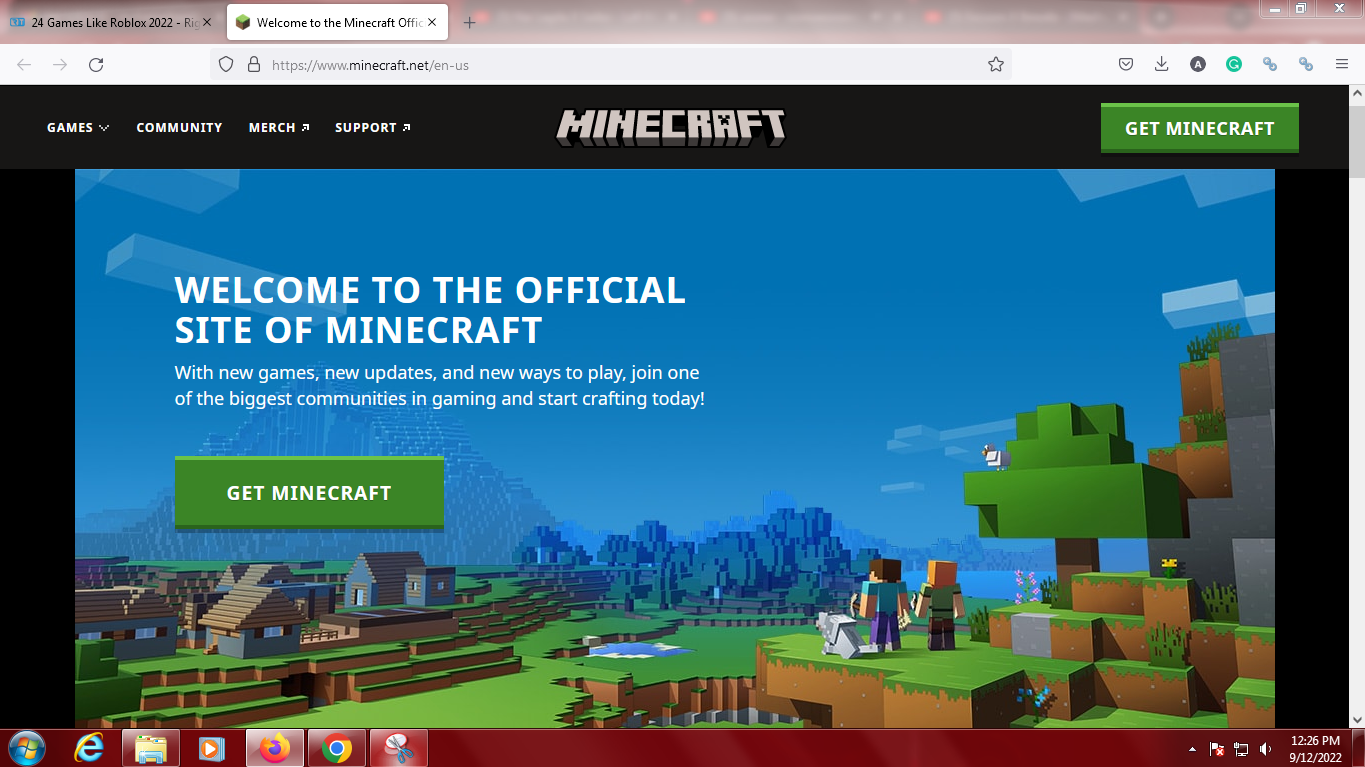Click the Show Desktop strip on taskbar
1365x767 pixels.
(x=1358, y=748)
